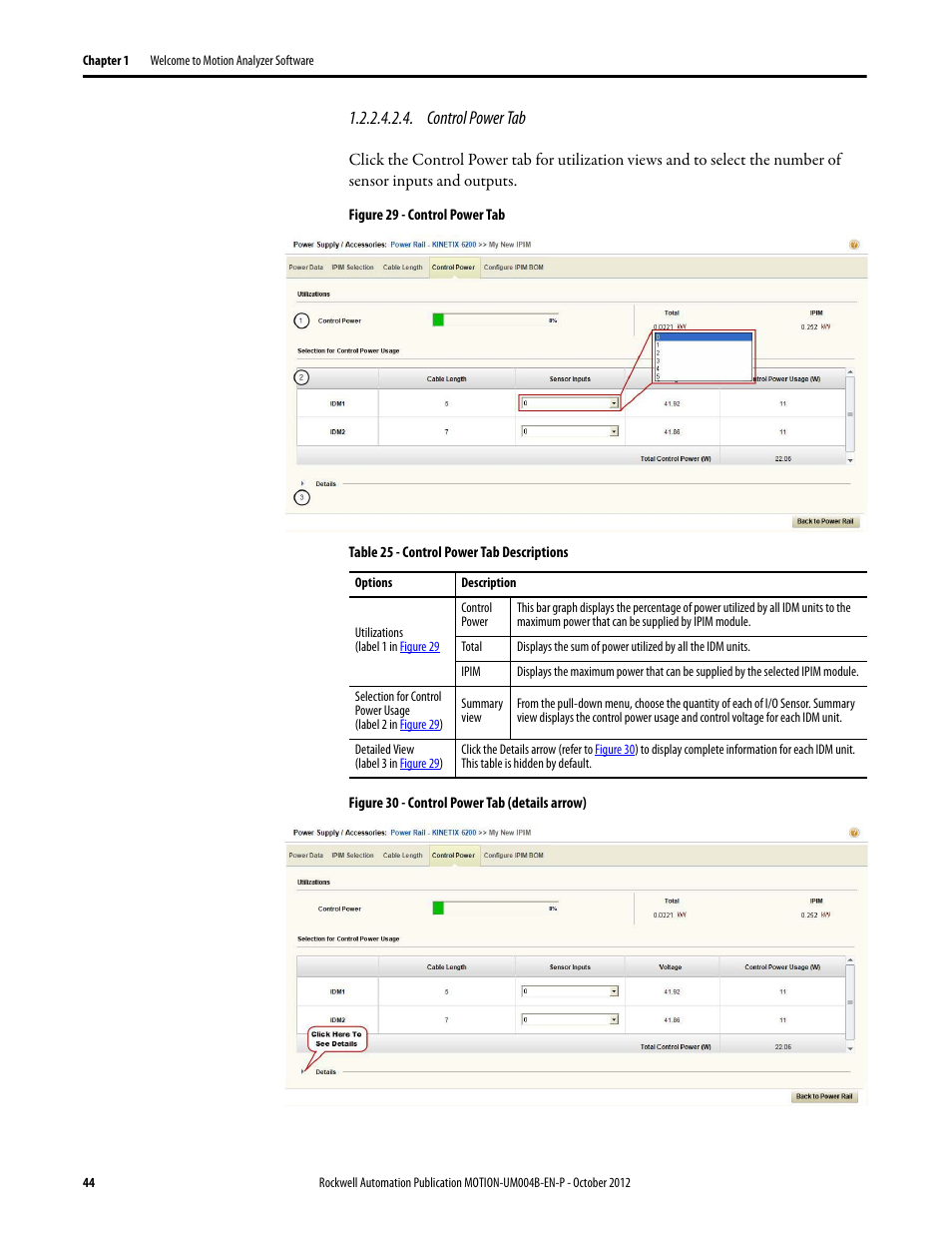Follow Power Rail breadcrumb link in Figure 29
Screen dimensions: 952x1233
(408, 245)
